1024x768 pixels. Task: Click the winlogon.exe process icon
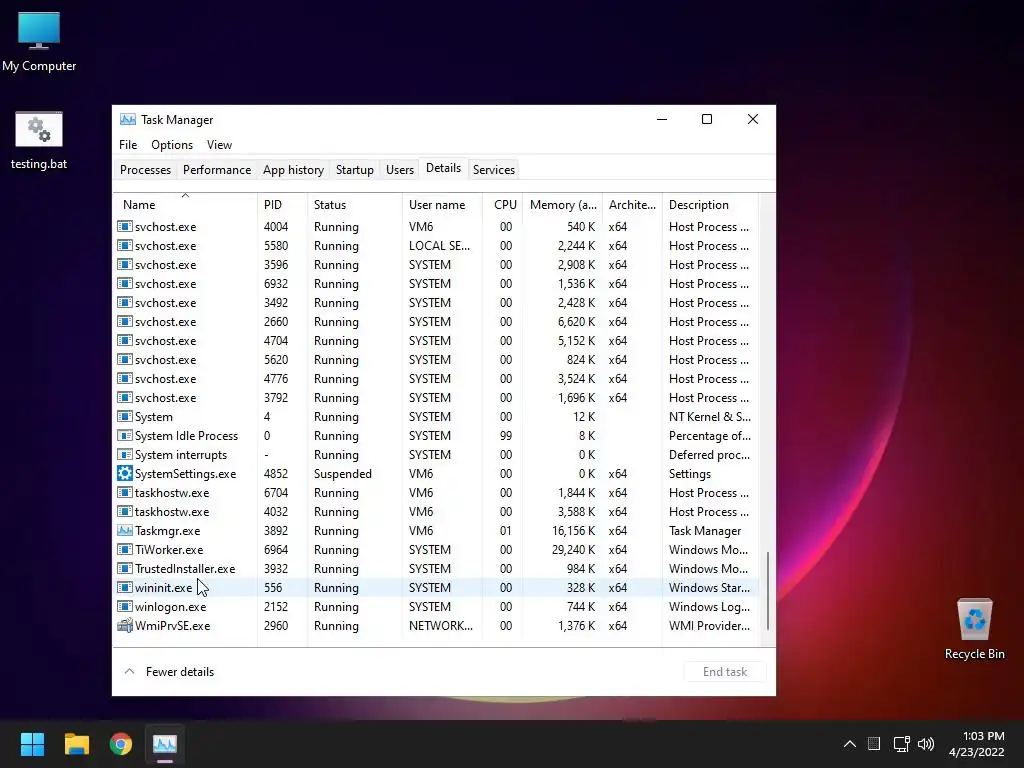point(125,607)
